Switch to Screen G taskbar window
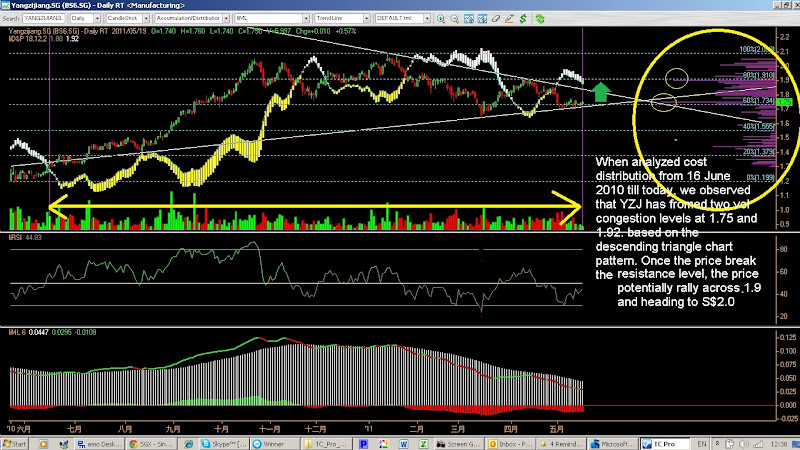Image resolution: width=800 pixels, height=450 pixels. 458,444
